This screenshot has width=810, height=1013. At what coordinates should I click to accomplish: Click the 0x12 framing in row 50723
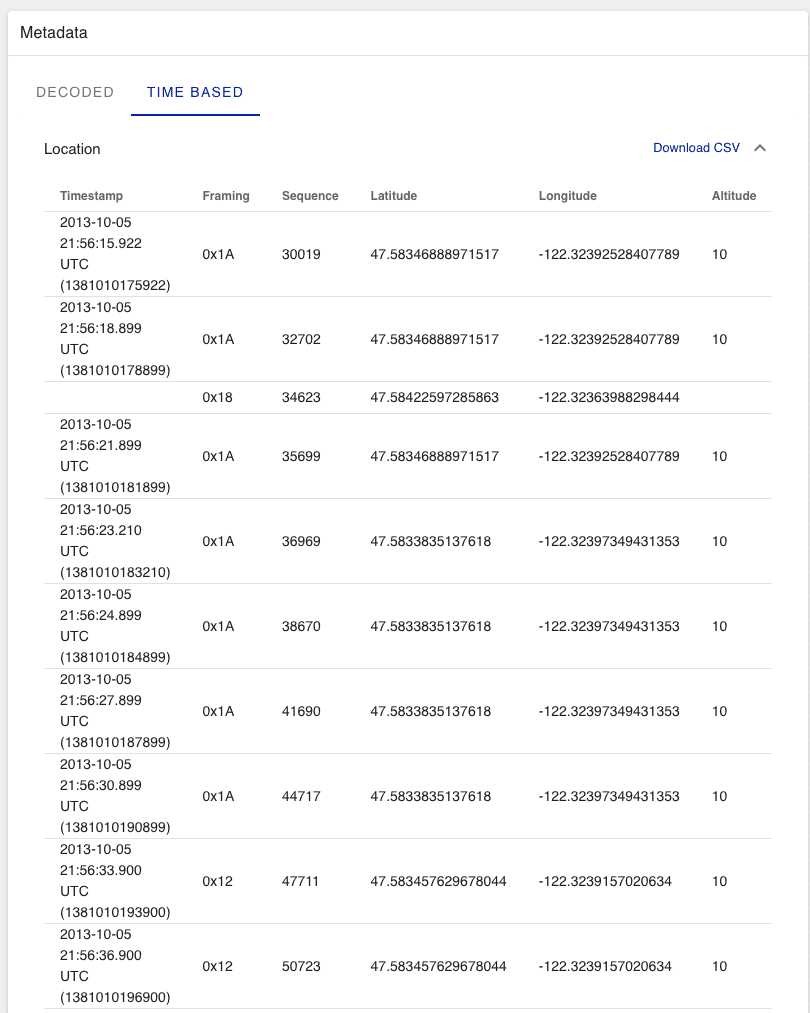pos(218,966)
